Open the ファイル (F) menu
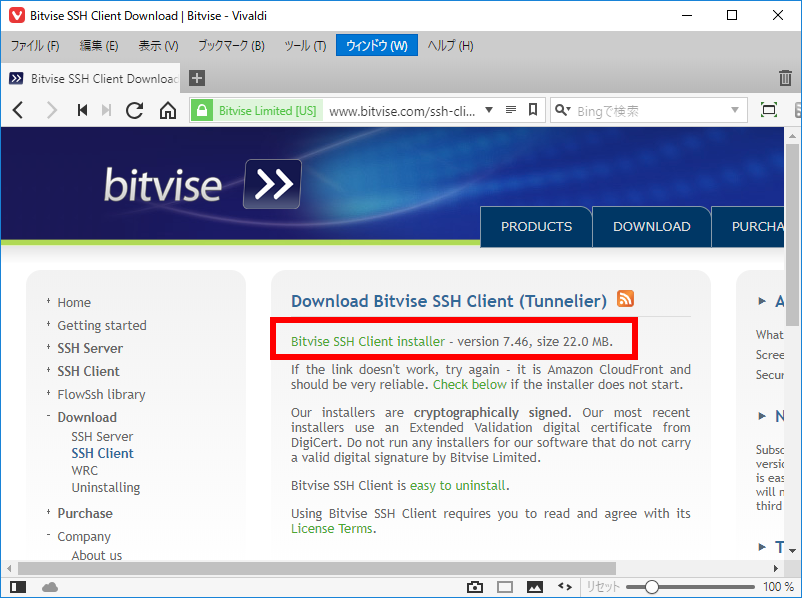Viewport: 802px width, 598px height. coord(35,46)
